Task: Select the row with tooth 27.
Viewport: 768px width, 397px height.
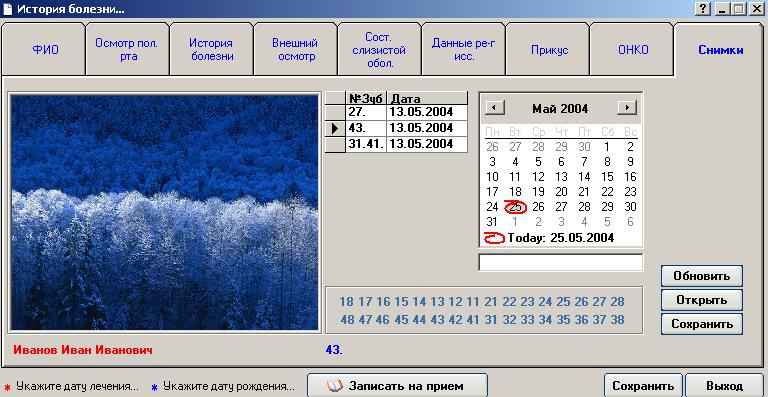Action: pyautogui.click(x=396, y=112)
